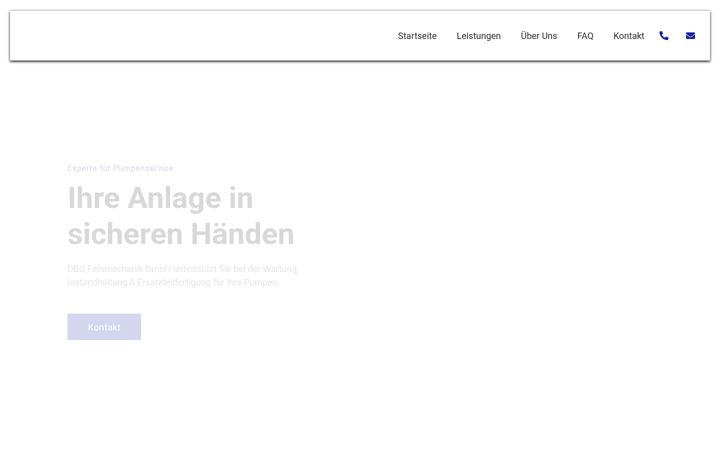
Task: Click the paragraph mentioning DBG Feinmechanik GmbH
Action: click(182, 276)
